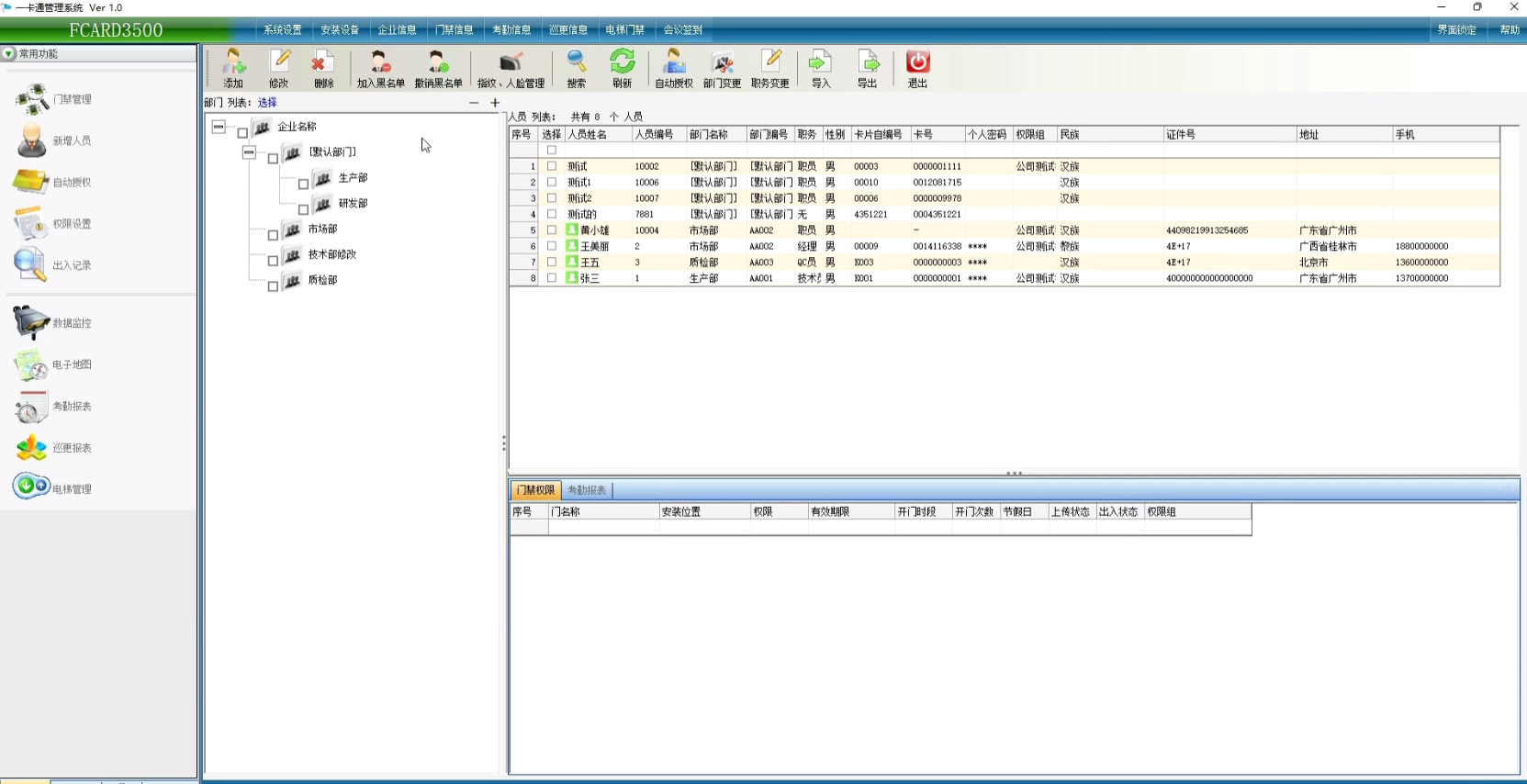Image resolution: width=1527 pixels, height=784 pixels.
Task: Open the 企业信息 menu
Action: pos(397,29)
